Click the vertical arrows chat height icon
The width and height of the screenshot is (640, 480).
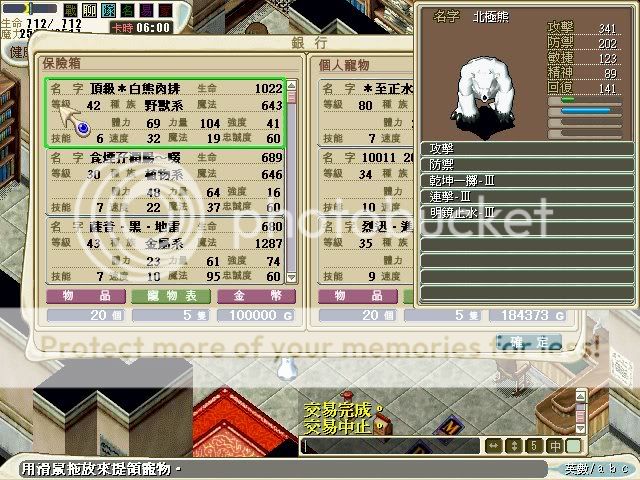click(515, 445)
